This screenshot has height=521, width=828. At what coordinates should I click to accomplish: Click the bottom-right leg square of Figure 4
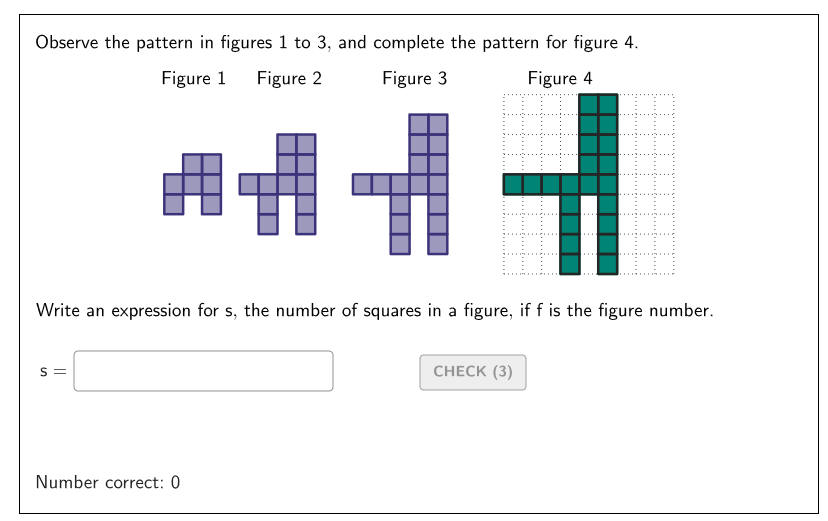[x=608, y=264]
